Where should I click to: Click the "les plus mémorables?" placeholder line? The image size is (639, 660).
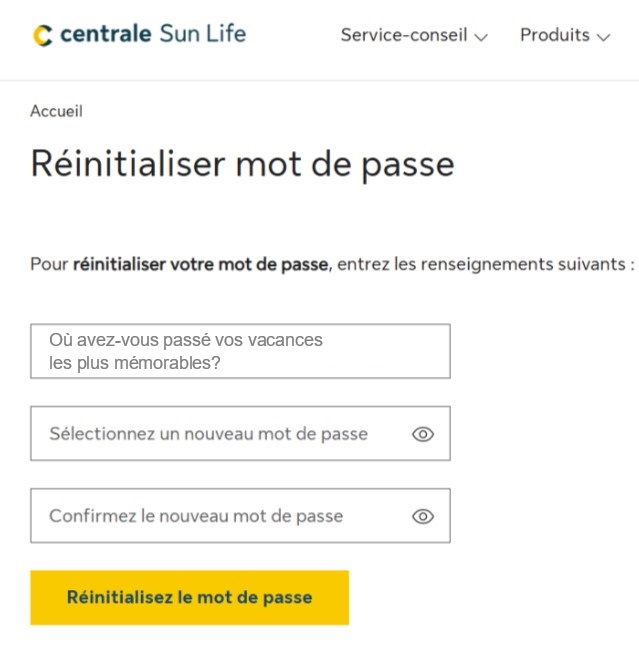135,363
